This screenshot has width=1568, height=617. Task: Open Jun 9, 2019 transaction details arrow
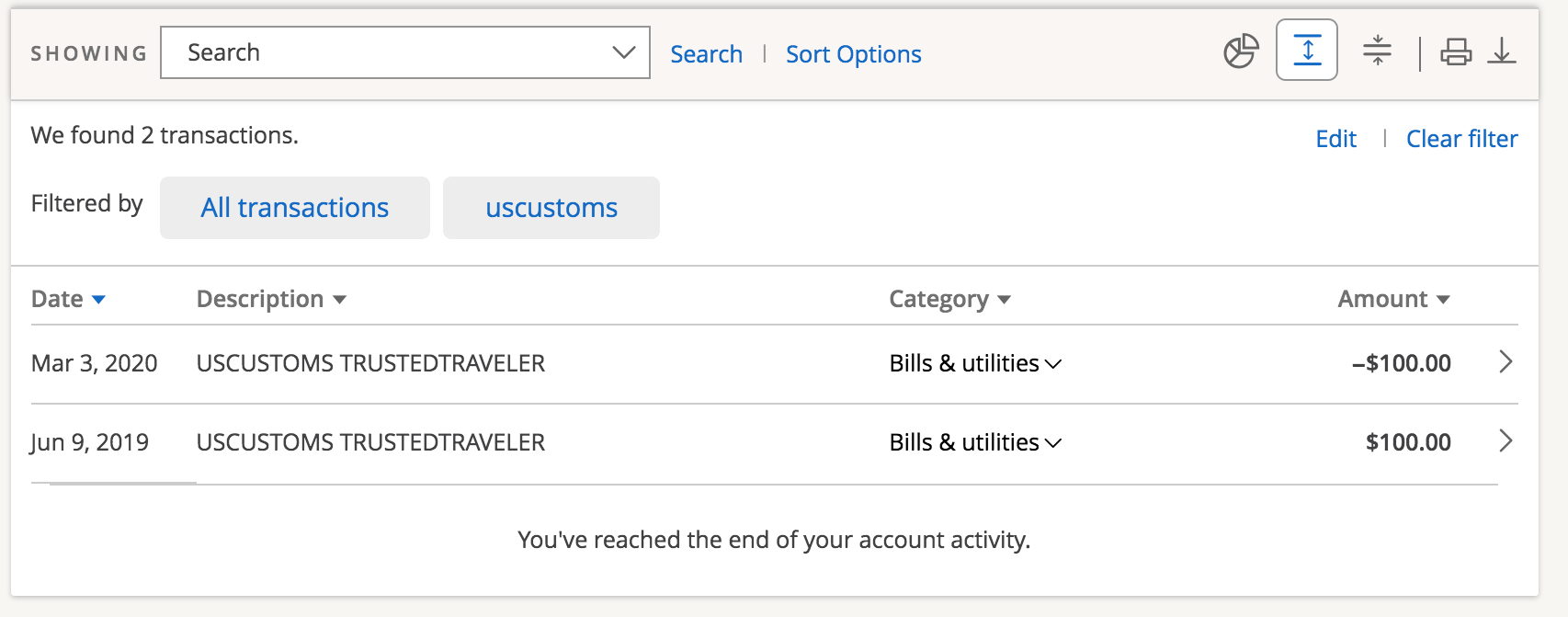pyautogui.click(x=1505, y=441)
